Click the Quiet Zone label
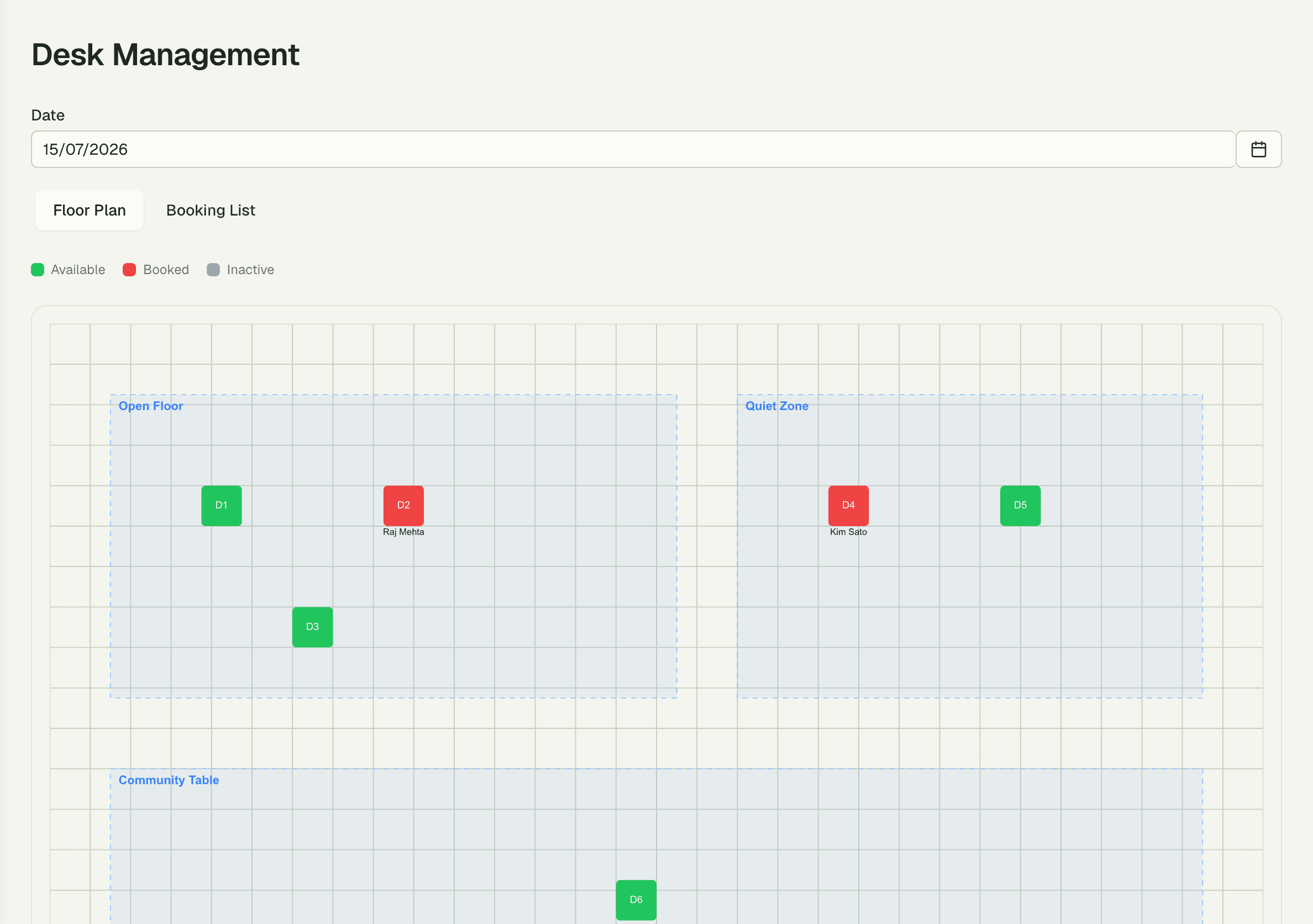The width and height of the screenshot is (1313, 924). pos(776,406)
